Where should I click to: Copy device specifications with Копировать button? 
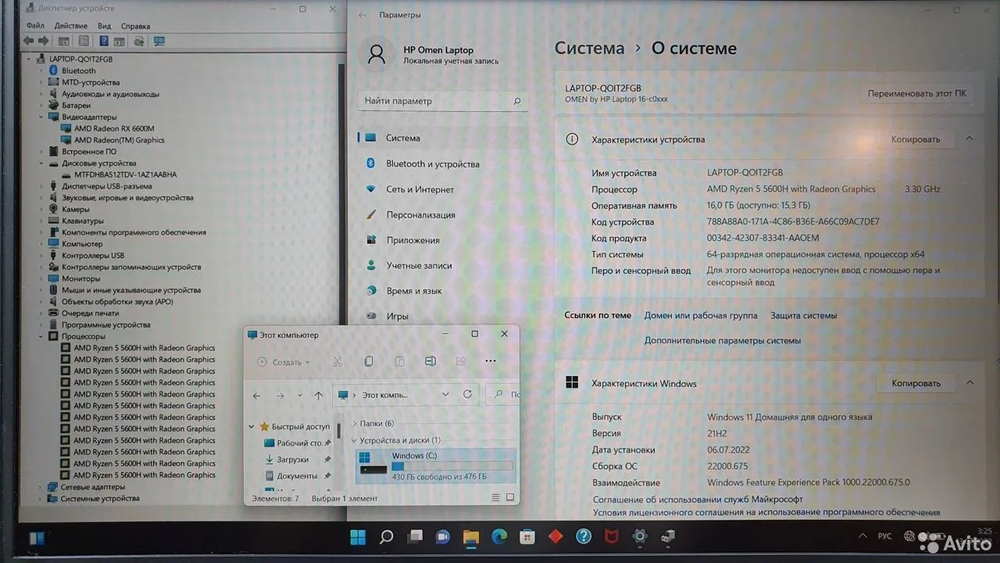click(x=915, y=139)
